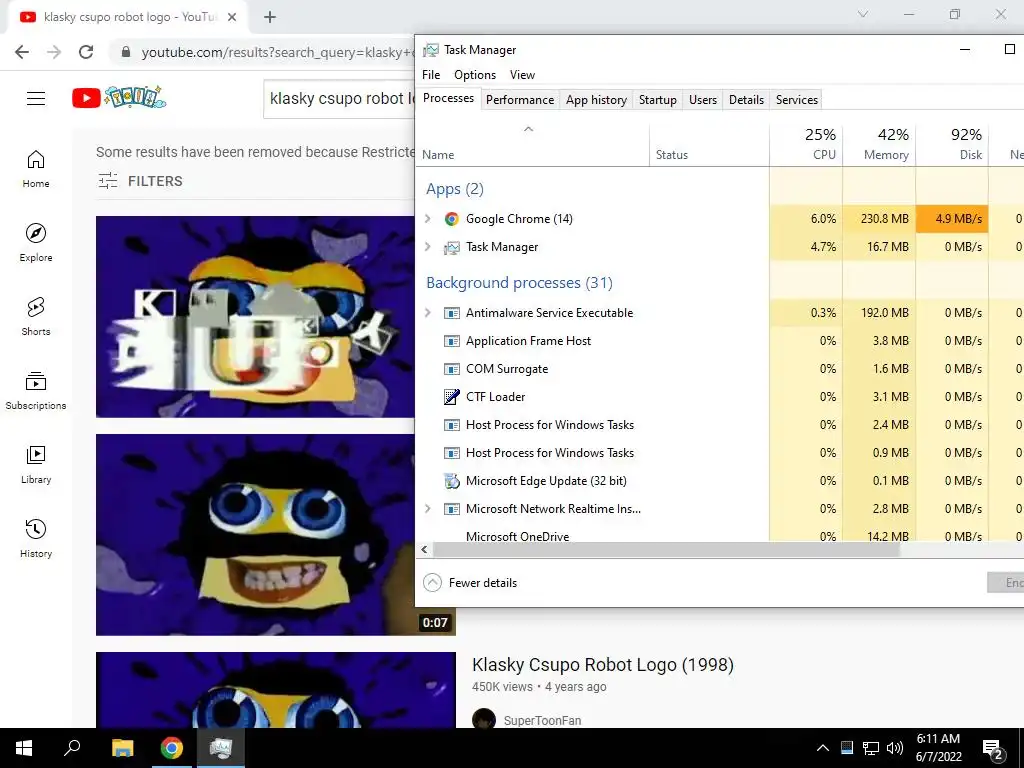1024x768 pixels.
Task: Switch to Services tab
Action: [797, 100]
